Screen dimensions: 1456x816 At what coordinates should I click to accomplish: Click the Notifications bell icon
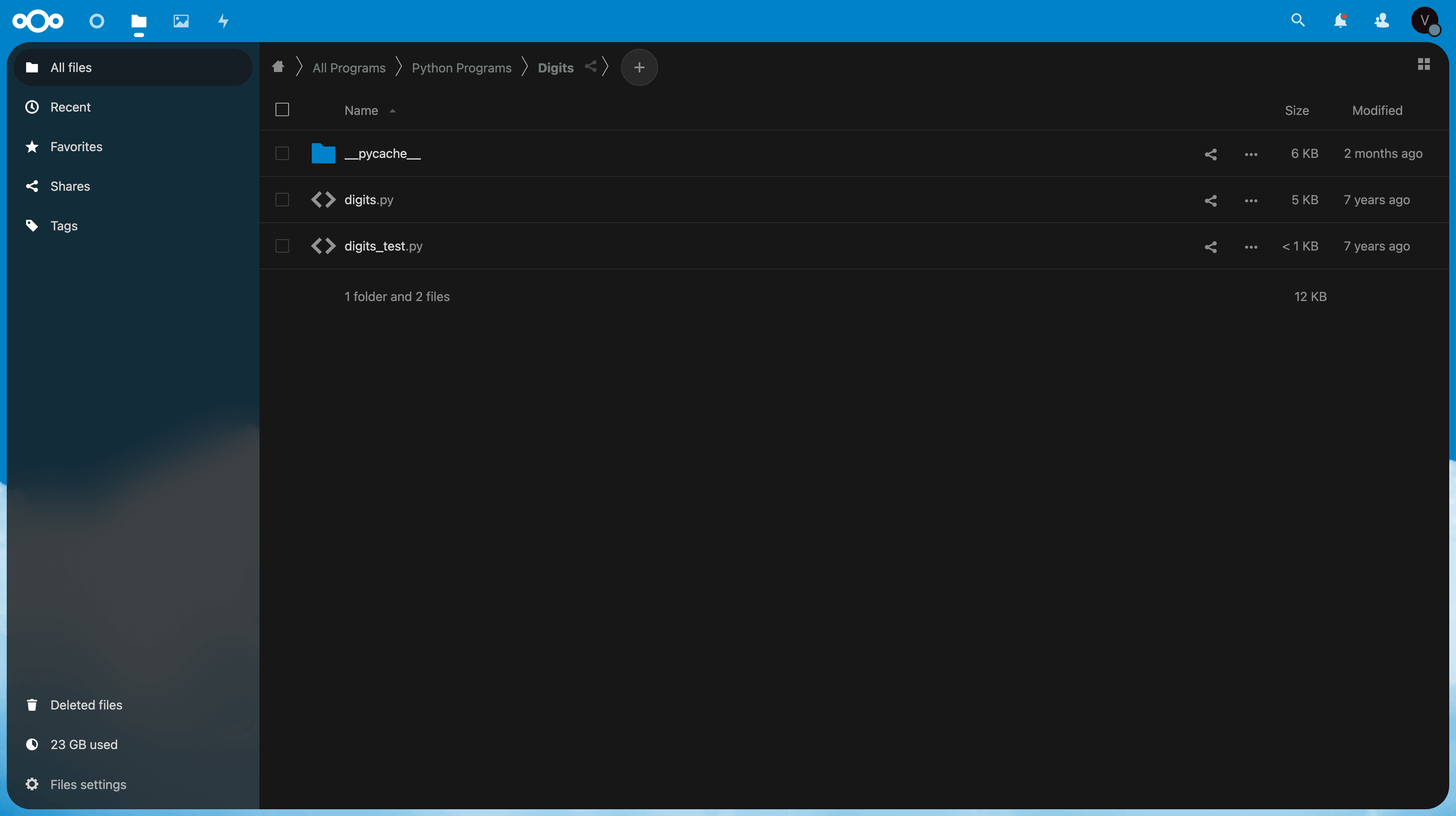[x=1339, y=20]
